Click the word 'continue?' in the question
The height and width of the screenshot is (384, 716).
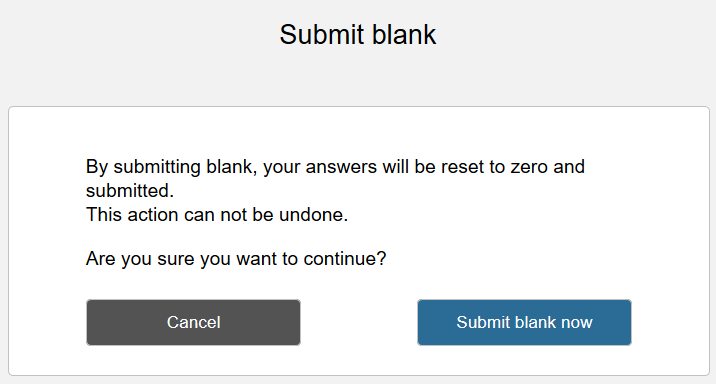[345, 259]
